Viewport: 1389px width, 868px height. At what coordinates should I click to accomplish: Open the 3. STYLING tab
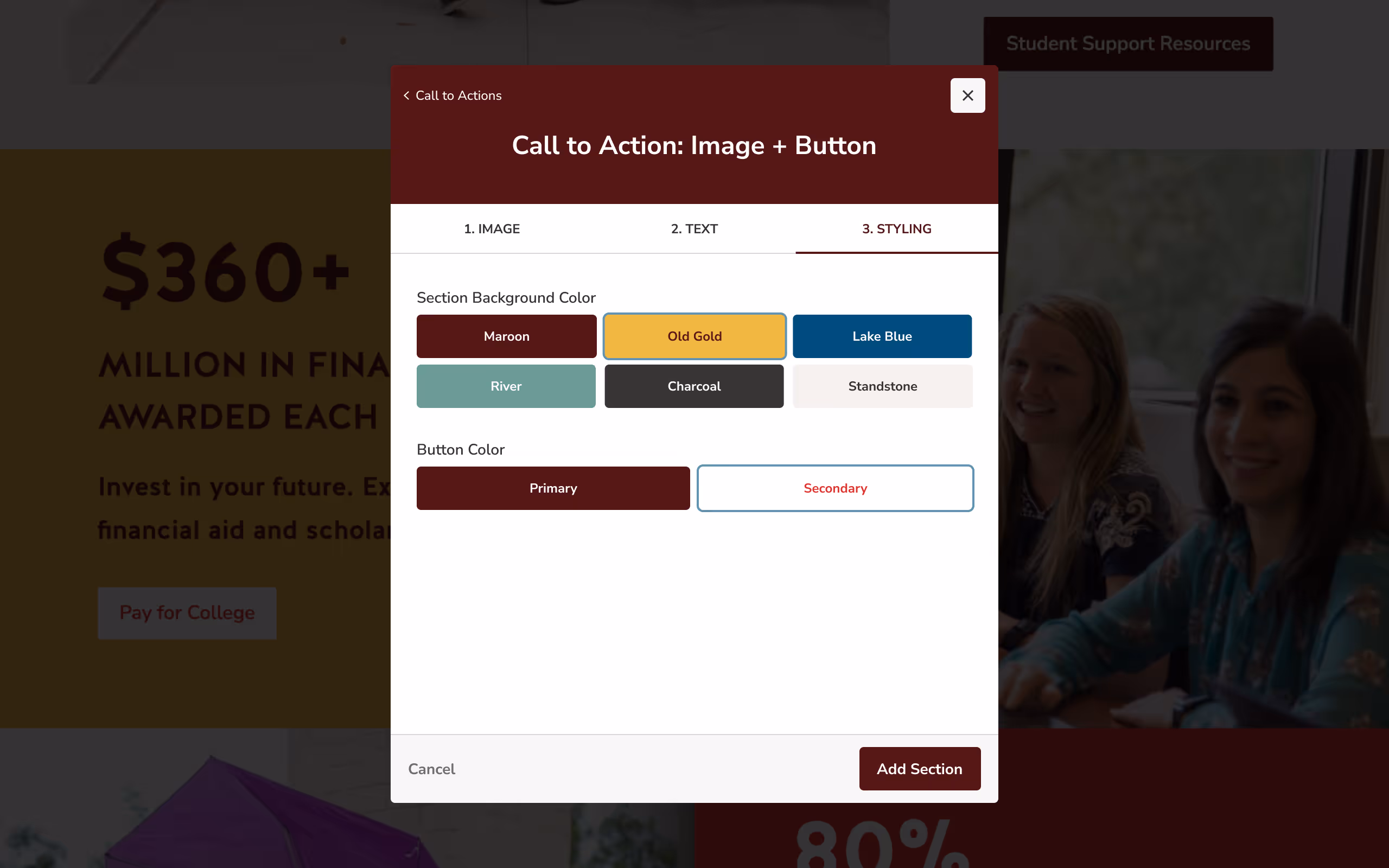896,228
